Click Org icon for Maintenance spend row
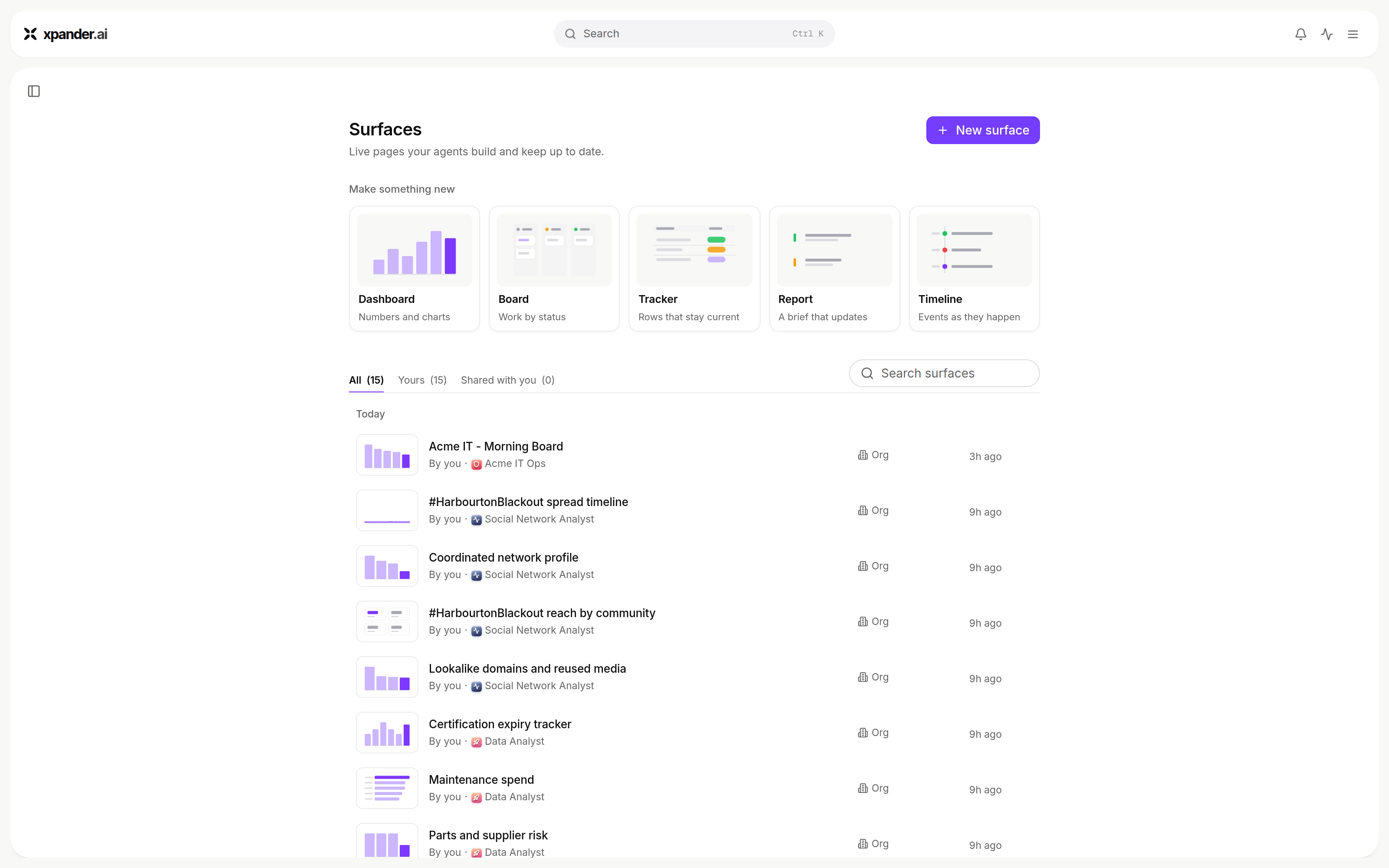 point(862,788)
